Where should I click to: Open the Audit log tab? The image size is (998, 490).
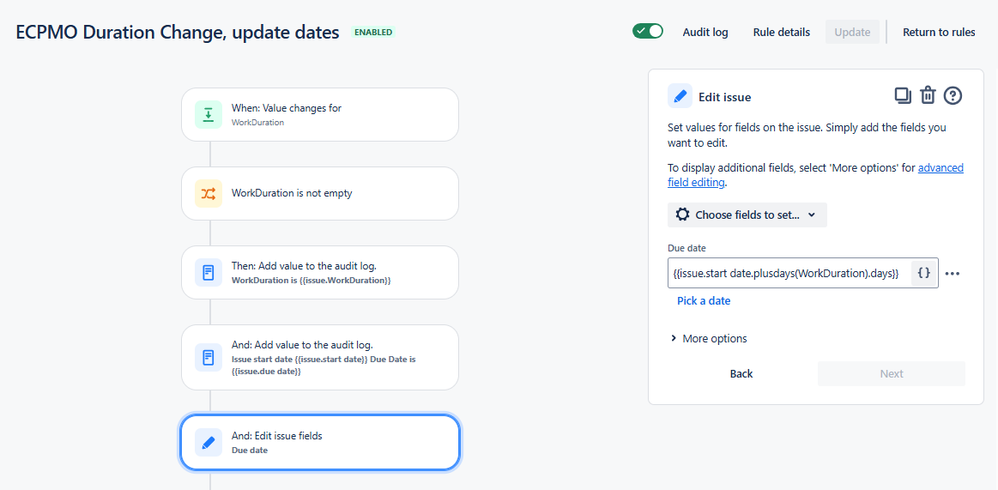(x=705, y=32)
